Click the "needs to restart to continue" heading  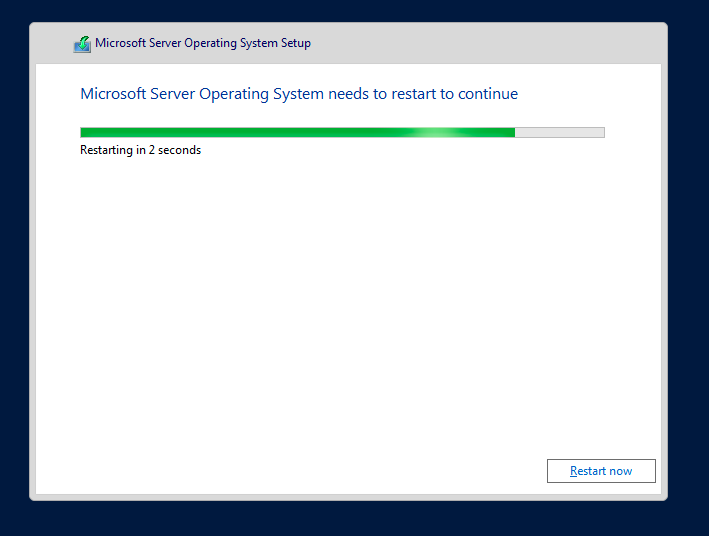(299, 94)
